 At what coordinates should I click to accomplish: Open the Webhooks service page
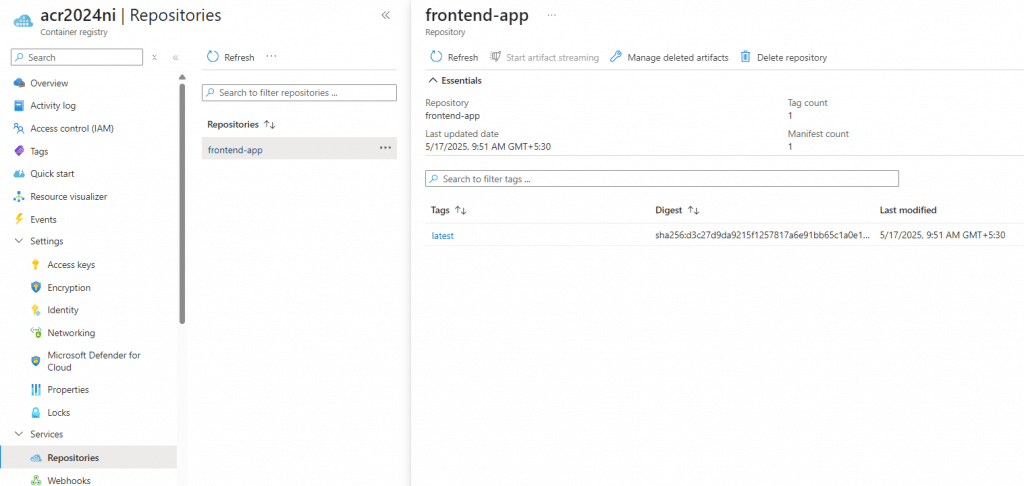click(x=68, y=480)
